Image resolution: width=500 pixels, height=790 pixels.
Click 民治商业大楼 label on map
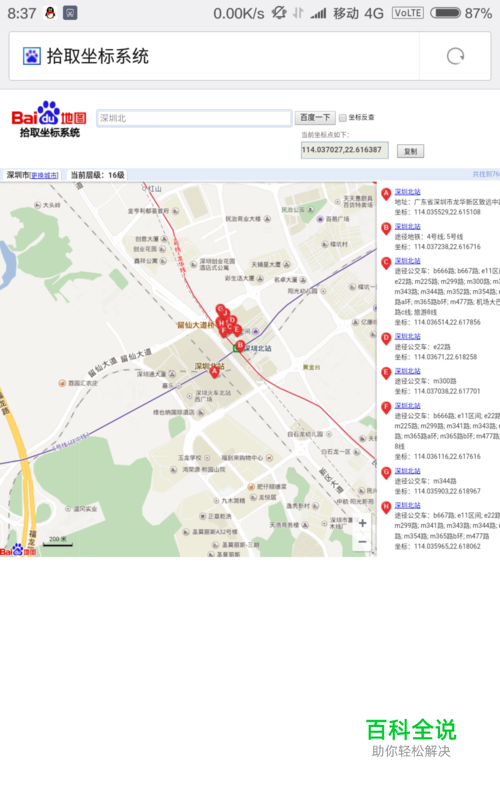243,219
